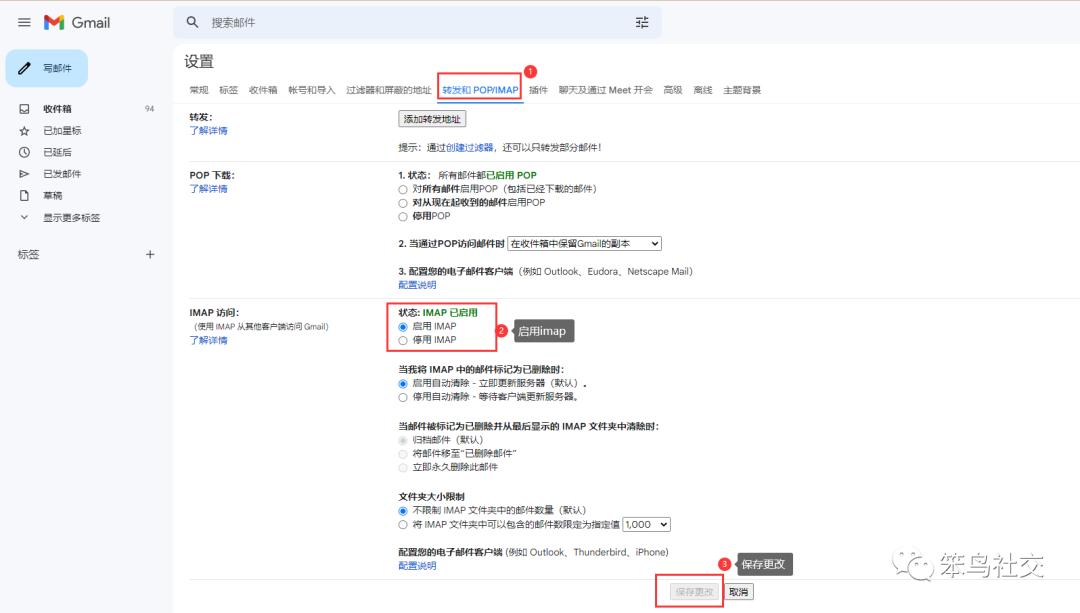Open 了解详情 link under POP 下载
Viewport: 1080px width, 613px height.
(x=209, y=189)
